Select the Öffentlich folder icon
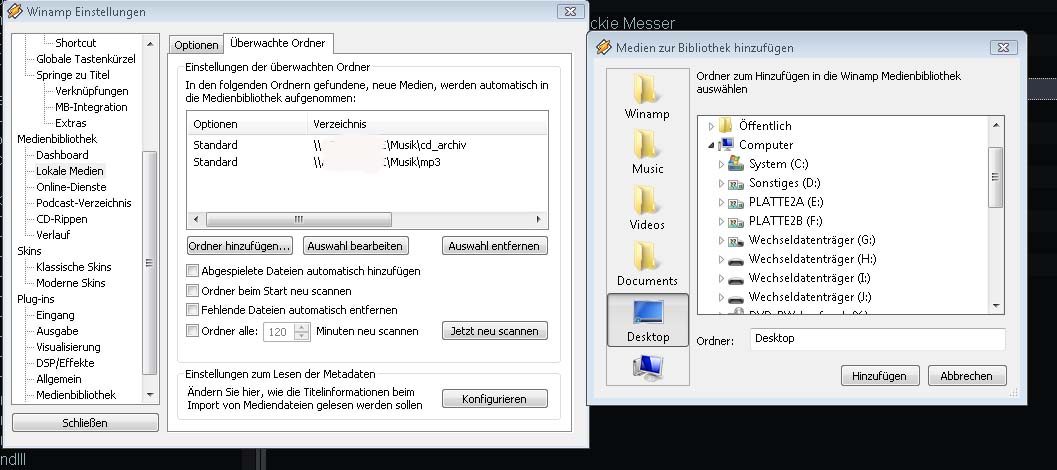 click(726, 126)
